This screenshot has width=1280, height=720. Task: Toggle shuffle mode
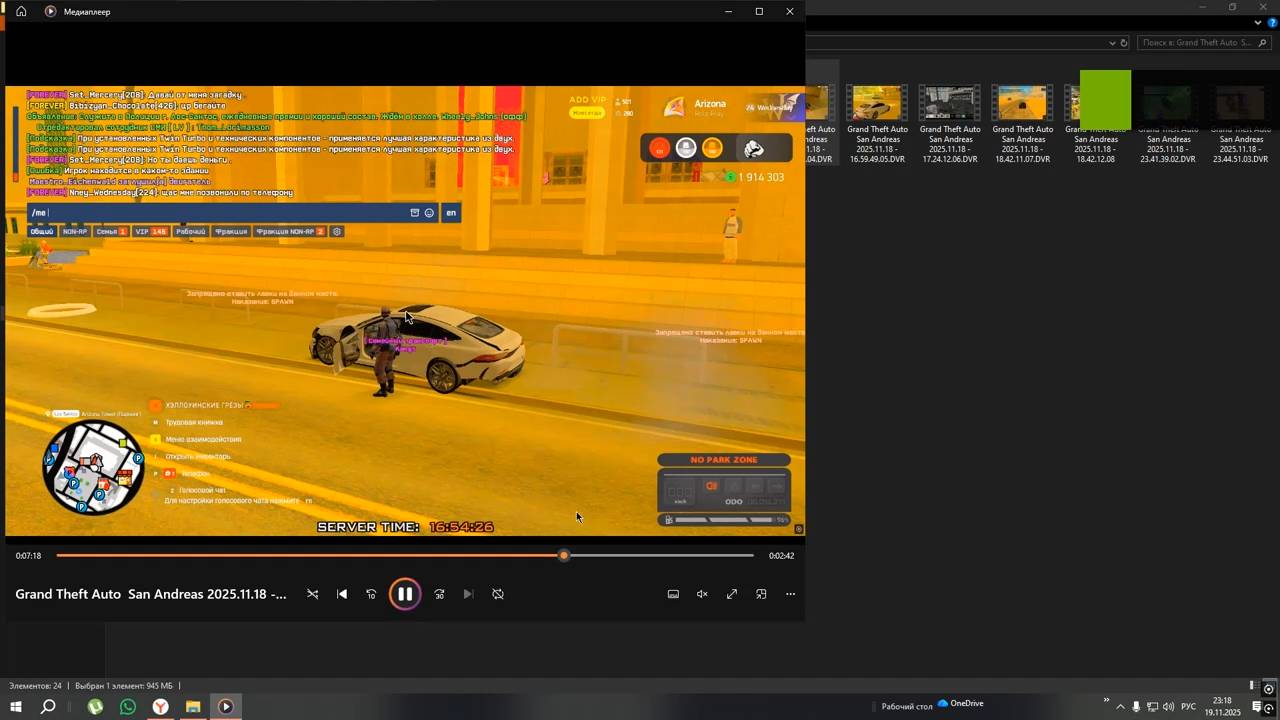point(312,594)
